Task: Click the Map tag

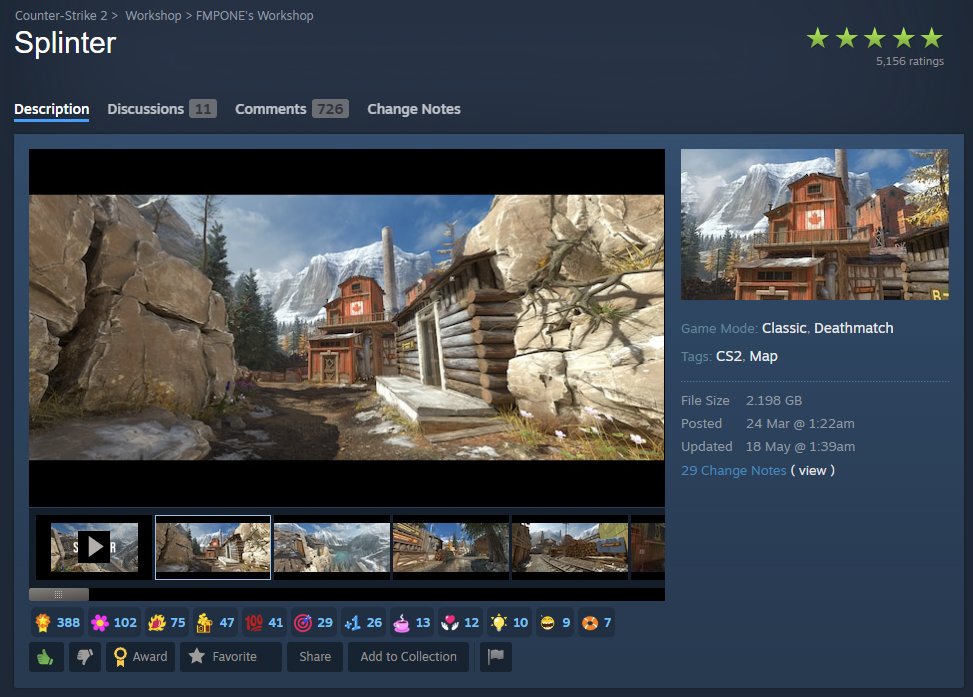Action: click(763, 356)
